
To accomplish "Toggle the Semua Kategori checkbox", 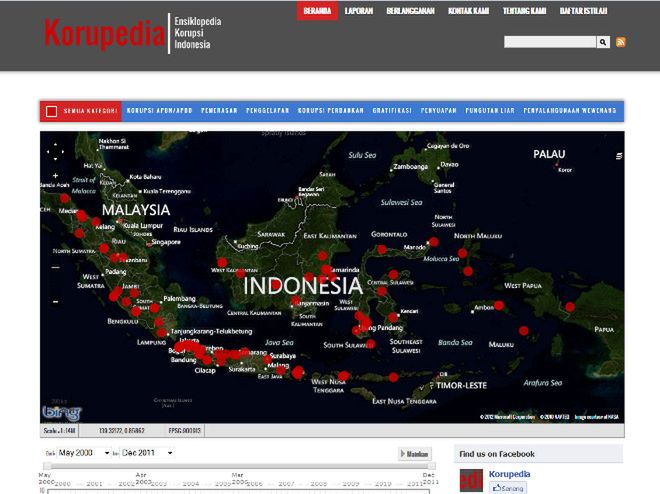I will (x=51, y=111).
